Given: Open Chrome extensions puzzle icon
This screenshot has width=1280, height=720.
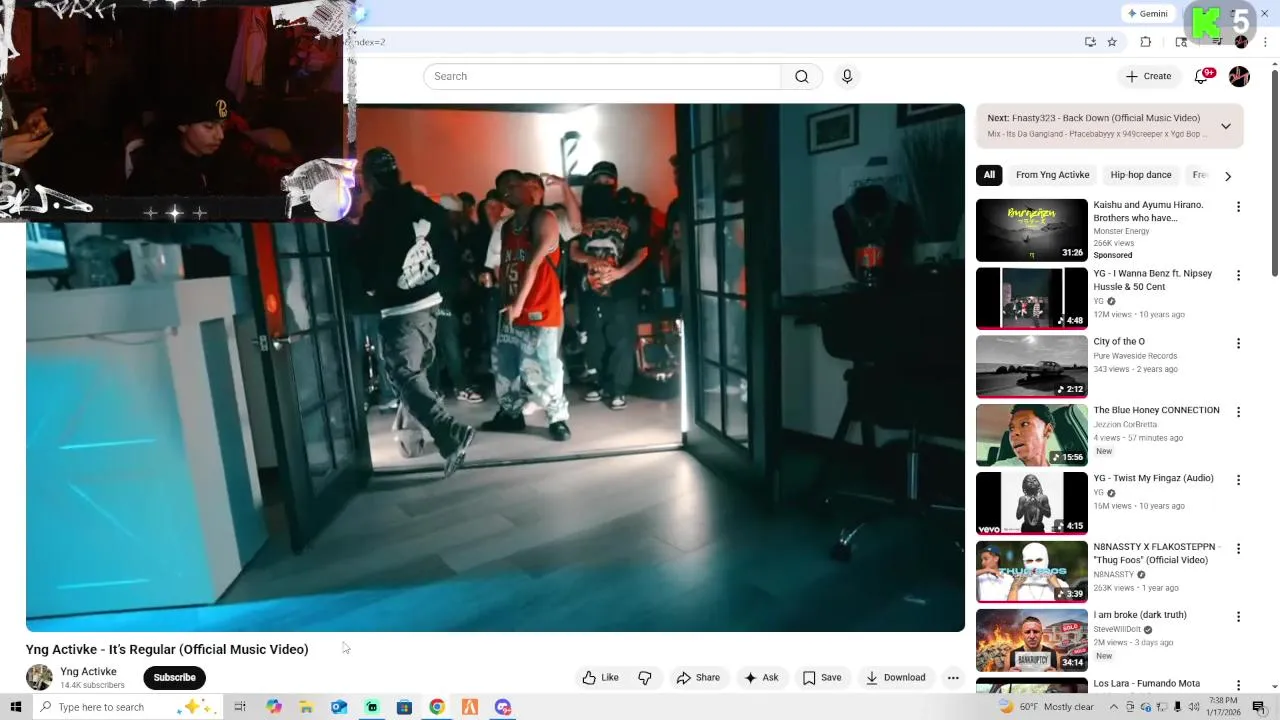Looking at the screenshot, I should [1146, 42].
